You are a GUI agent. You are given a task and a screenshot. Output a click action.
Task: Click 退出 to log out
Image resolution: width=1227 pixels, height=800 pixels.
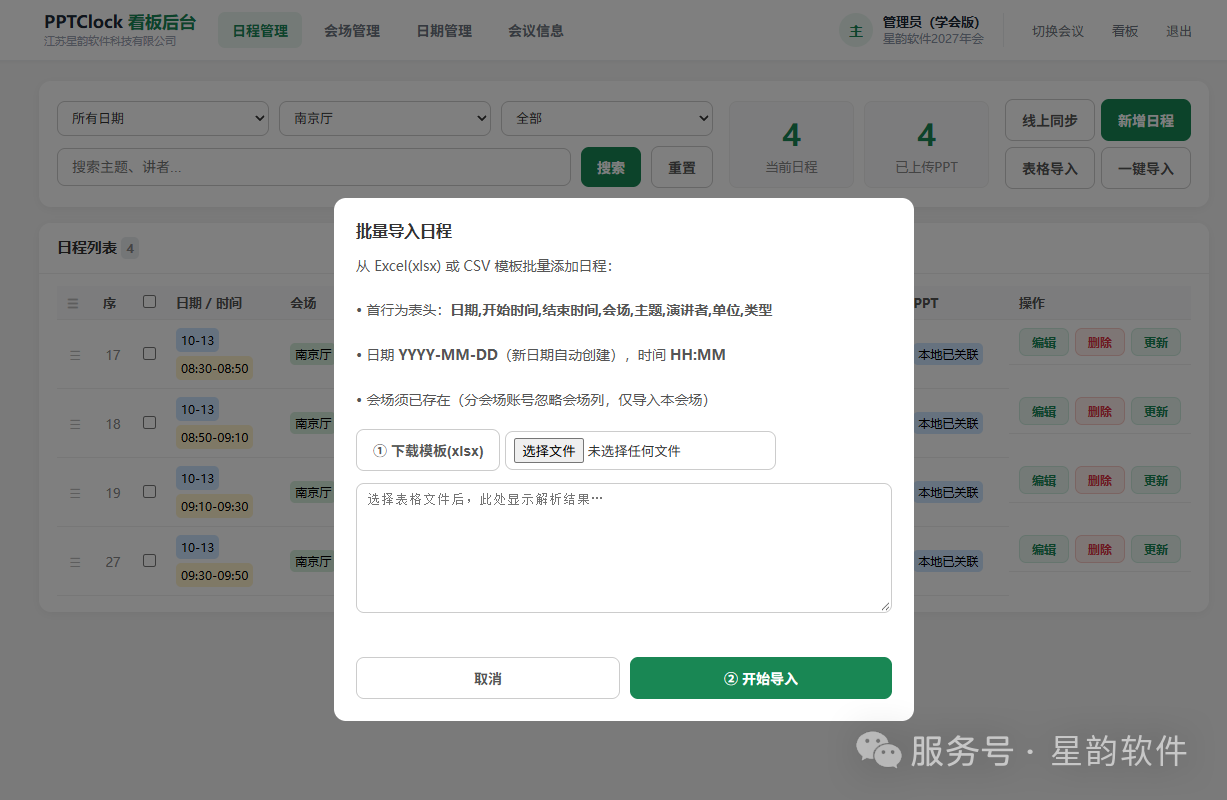coord(1179,31)
